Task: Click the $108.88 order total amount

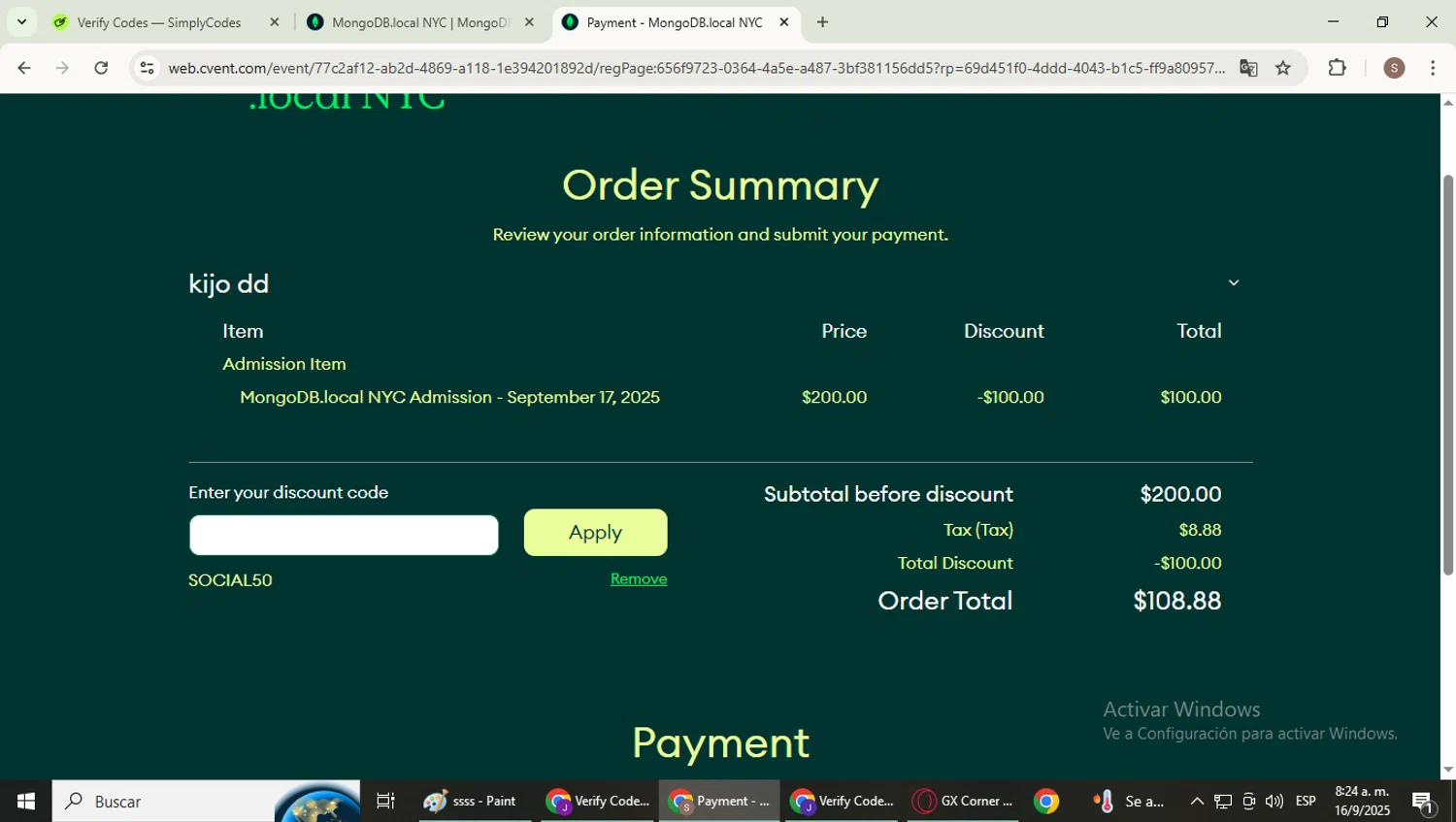Action: (1176, 601)
